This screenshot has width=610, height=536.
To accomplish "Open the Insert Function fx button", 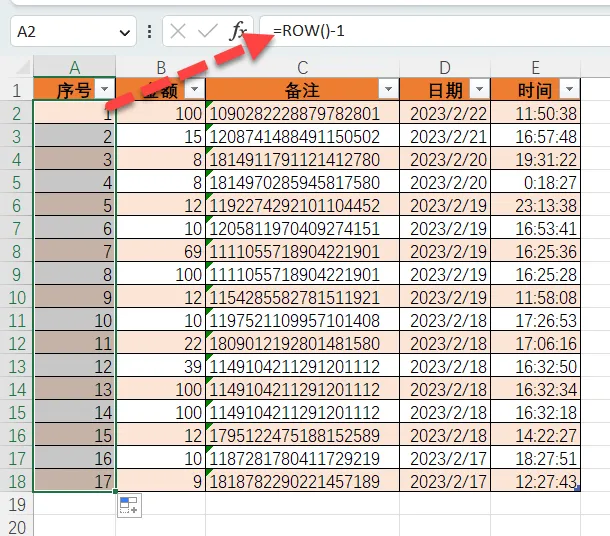I will point(238,31).
